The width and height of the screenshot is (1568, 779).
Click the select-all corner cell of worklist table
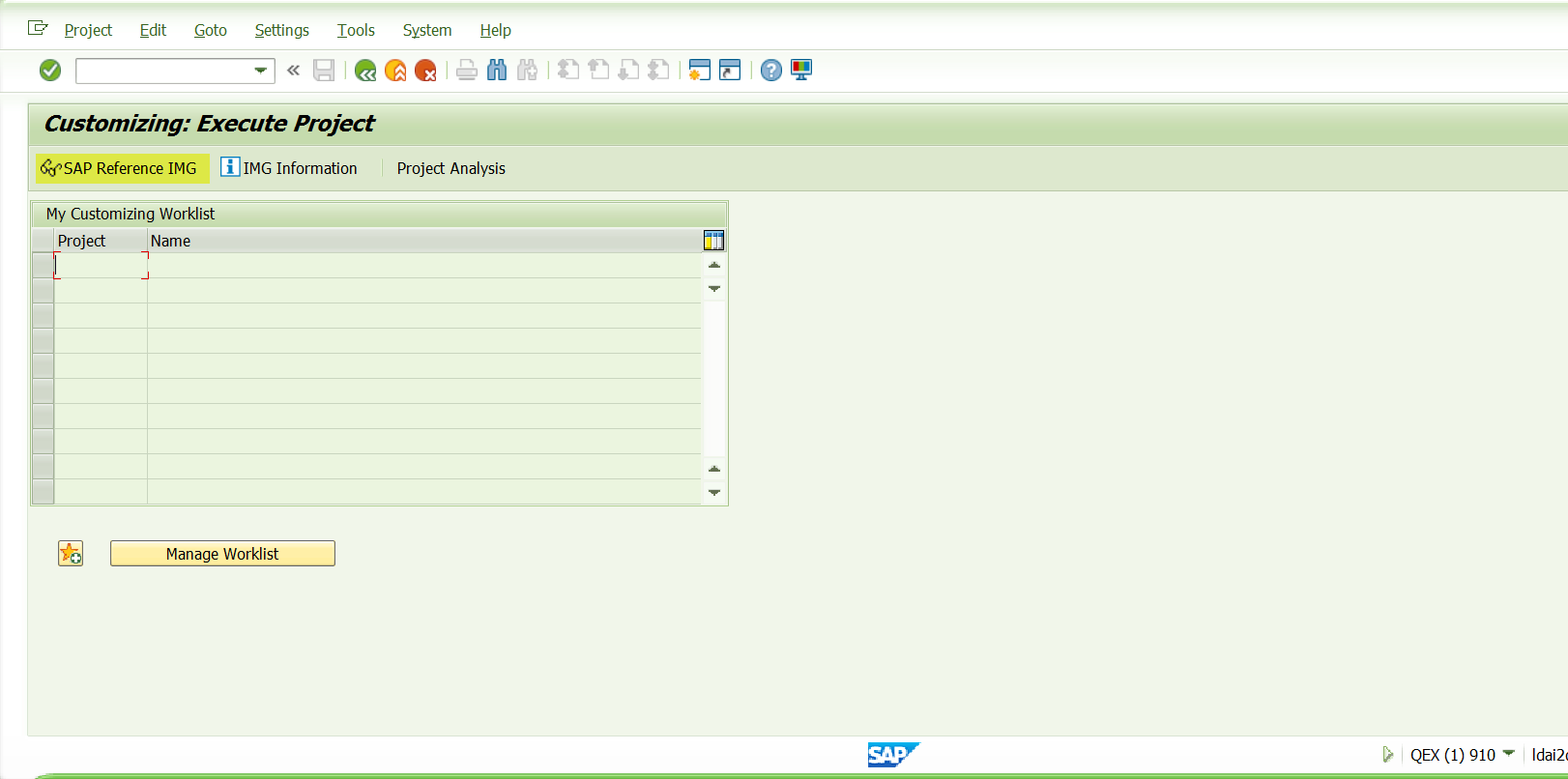43,241
